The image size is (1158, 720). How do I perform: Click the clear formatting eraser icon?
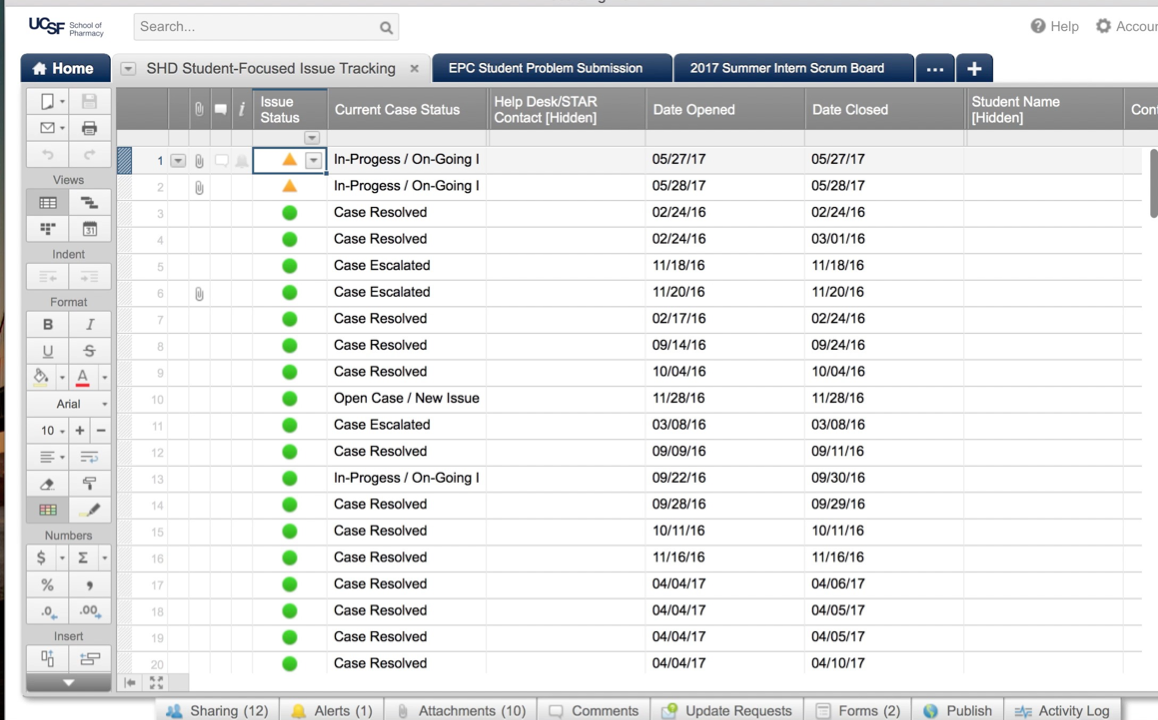[x=47, y=484]
